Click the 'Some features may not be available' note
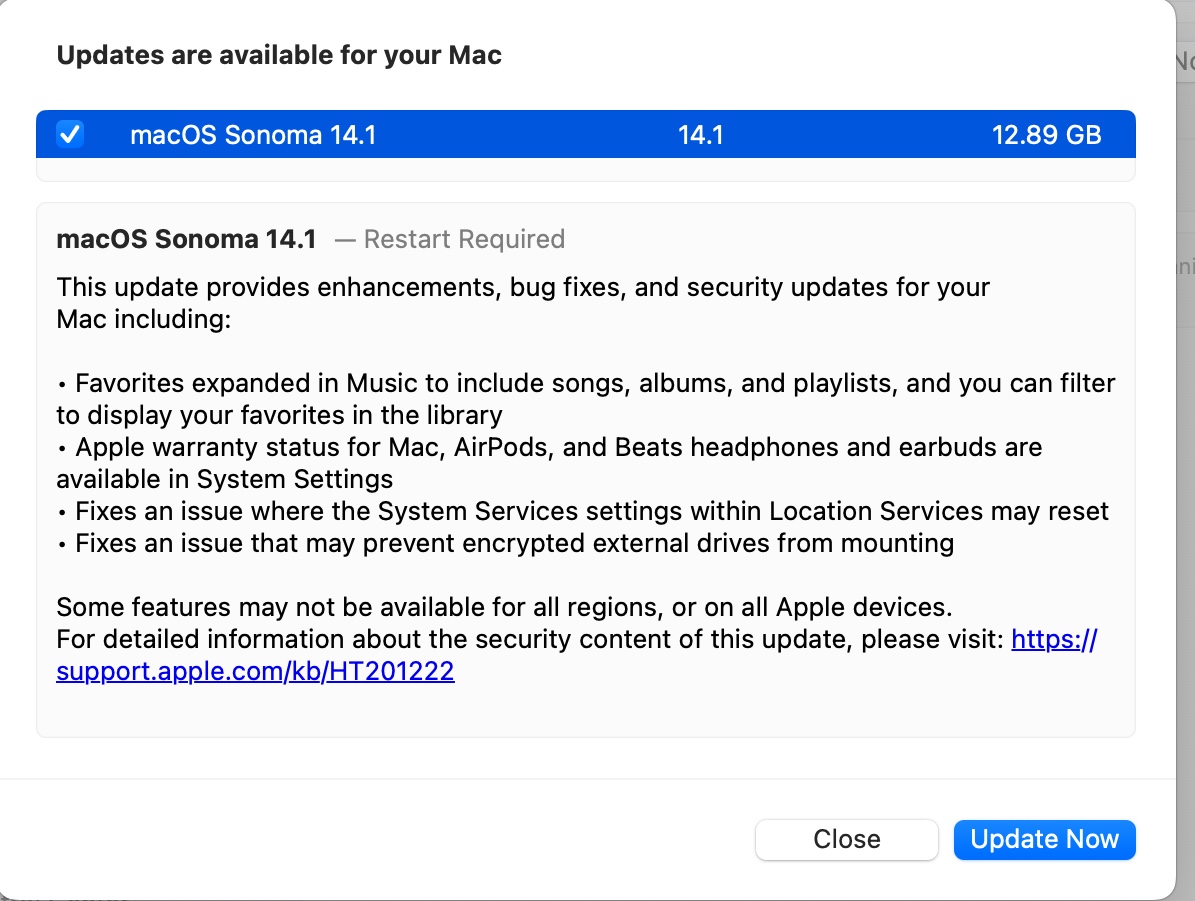Screen dimensions: 1195x901 pyautogui.click(x=504, y=607)
